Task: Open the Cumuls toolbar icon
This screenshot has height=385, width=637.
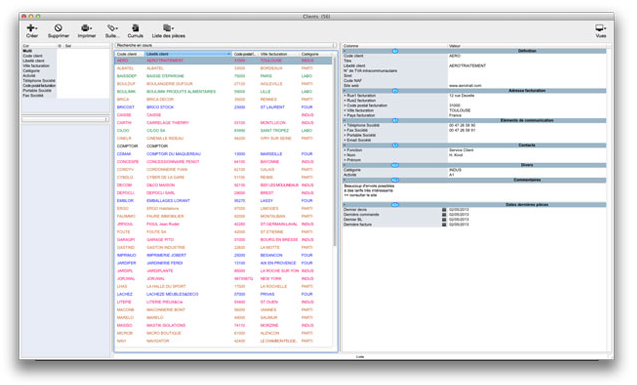Action: [135, 28]
